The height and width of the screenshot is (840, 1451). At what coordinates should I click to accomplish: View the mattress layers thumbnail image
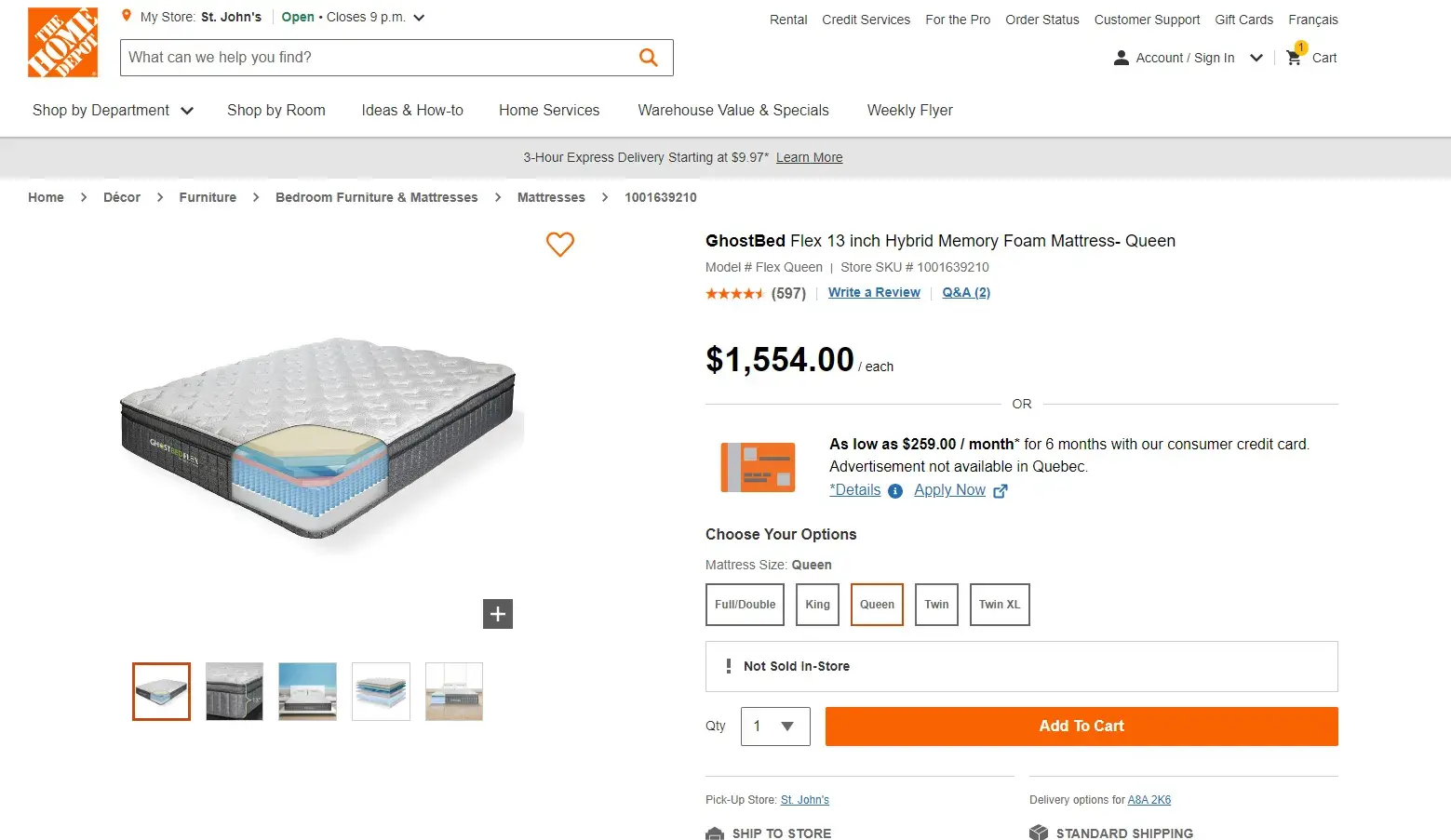pyautogui.click(x=381, y=691)
